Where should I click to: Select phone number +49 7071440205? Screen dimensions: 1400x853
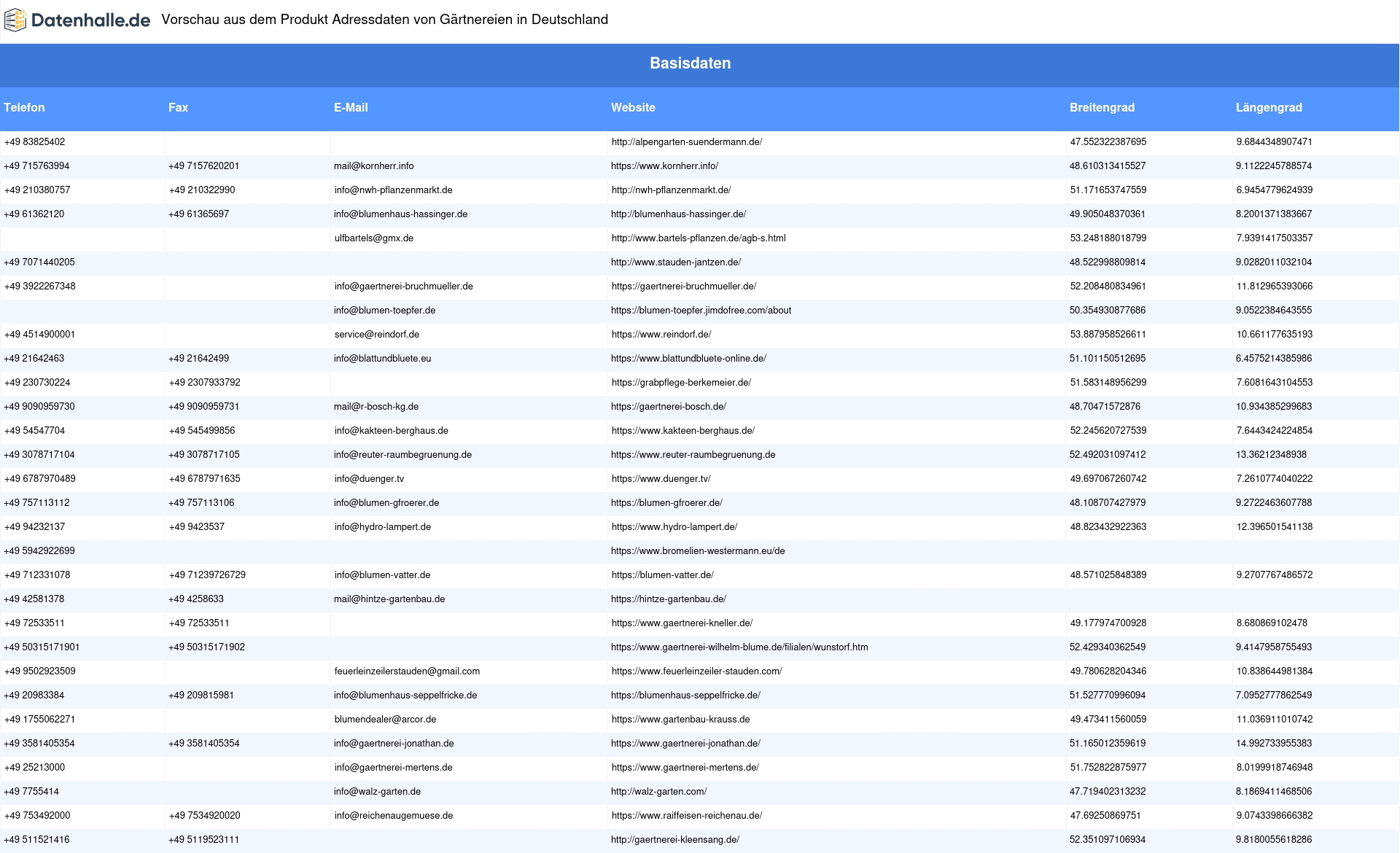point(39,262)
